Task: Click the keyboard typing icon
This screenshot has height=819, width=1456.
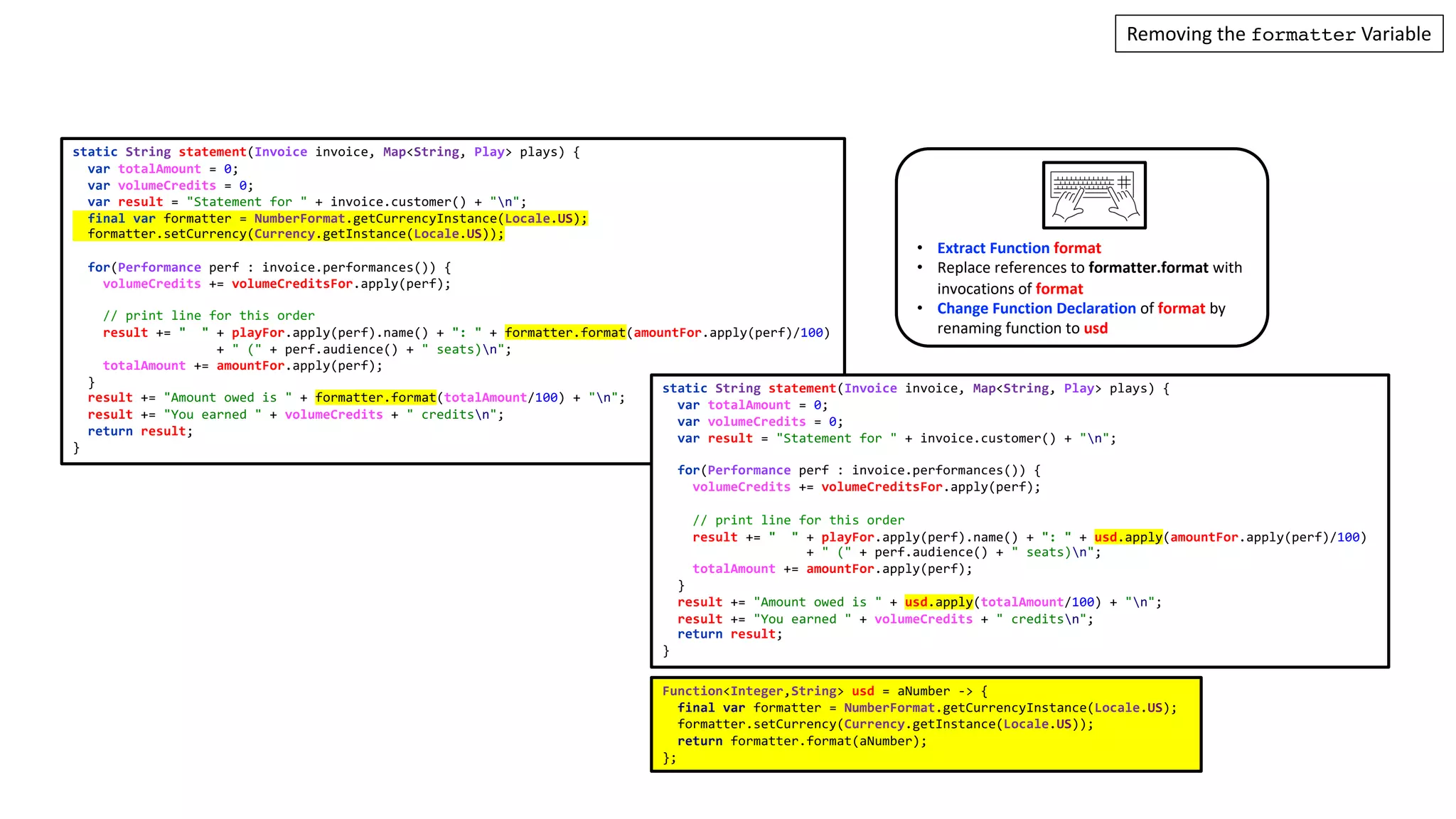Action: (x=1094, y=196)
